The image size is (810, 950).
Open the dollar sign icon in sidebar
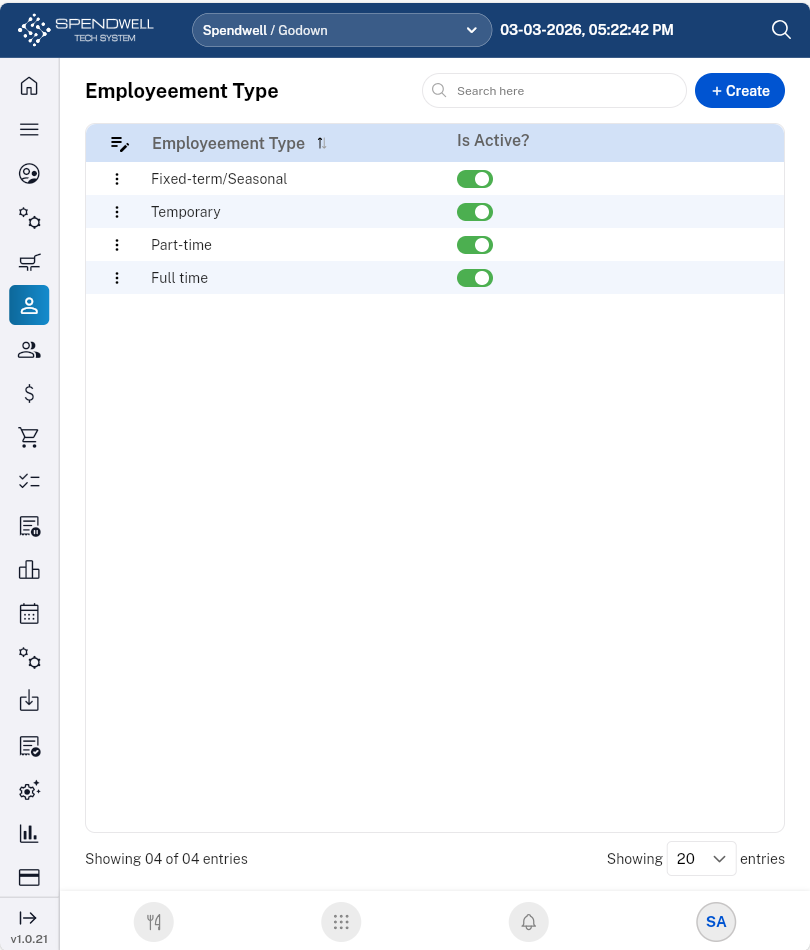coord(29,394)
